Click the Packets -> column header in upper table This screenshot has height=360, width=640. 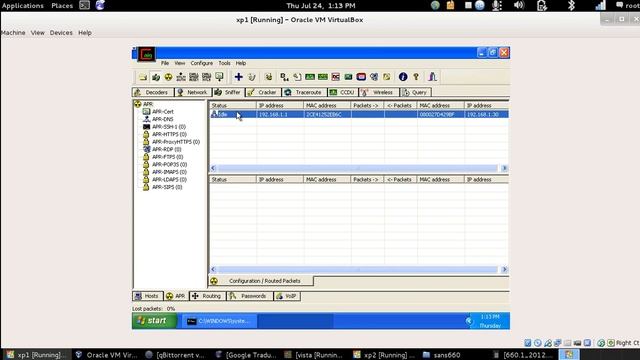(x=367, y=105)
